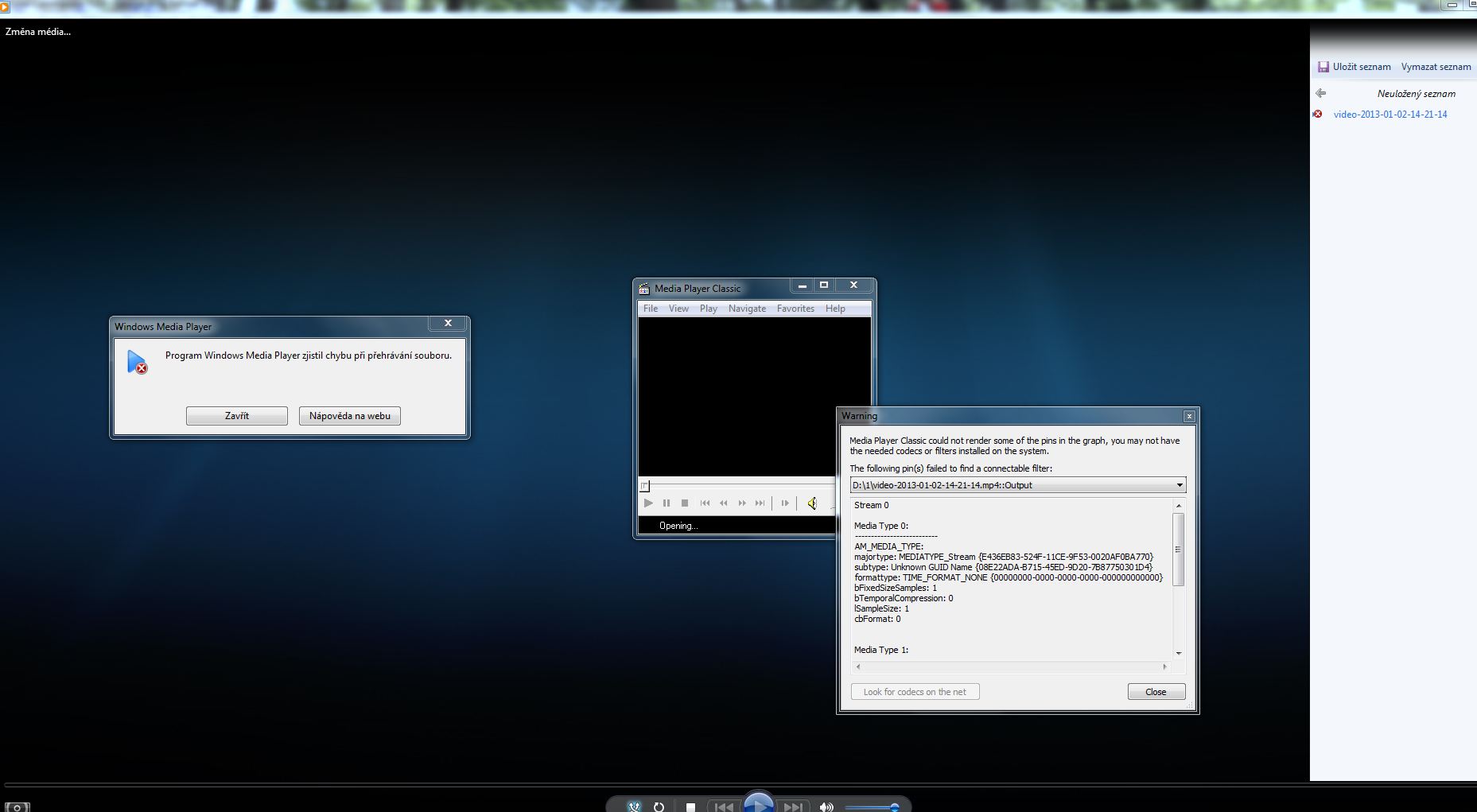Click frame-step icon in Media Player Classic
The image size is (1477, 812).
785,503
